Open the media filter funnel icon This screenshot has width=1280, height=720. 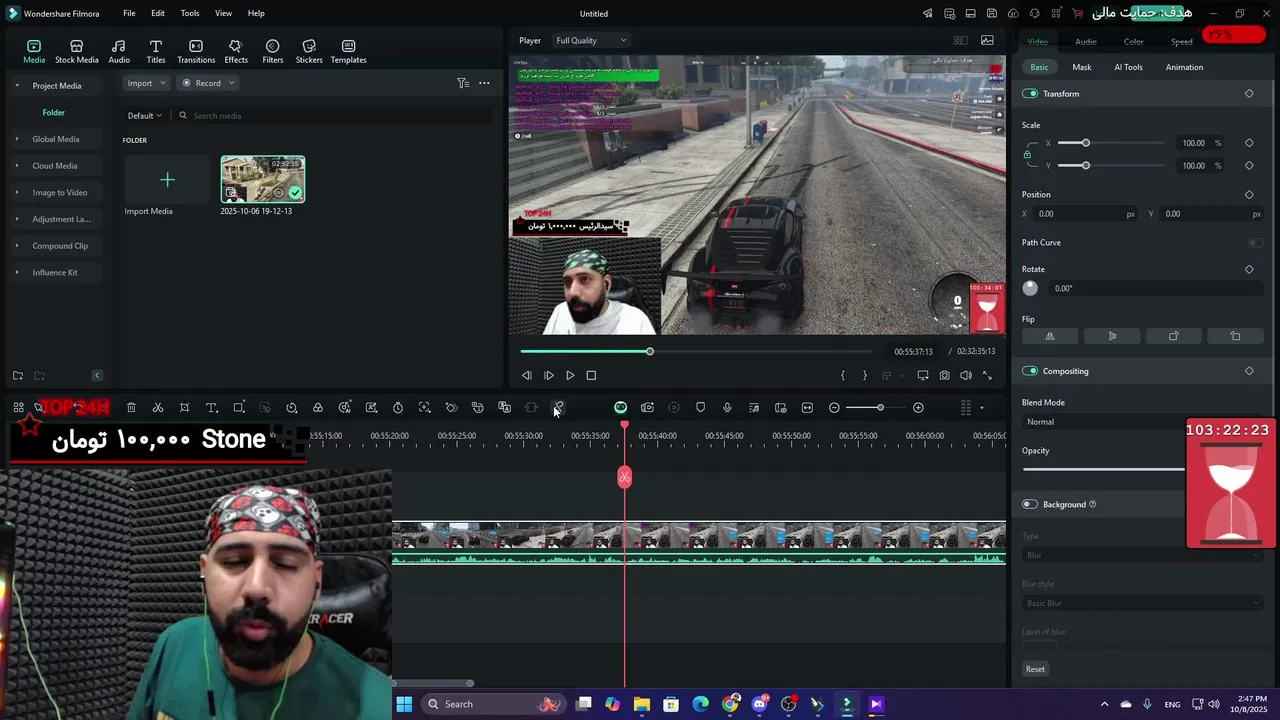463,83
